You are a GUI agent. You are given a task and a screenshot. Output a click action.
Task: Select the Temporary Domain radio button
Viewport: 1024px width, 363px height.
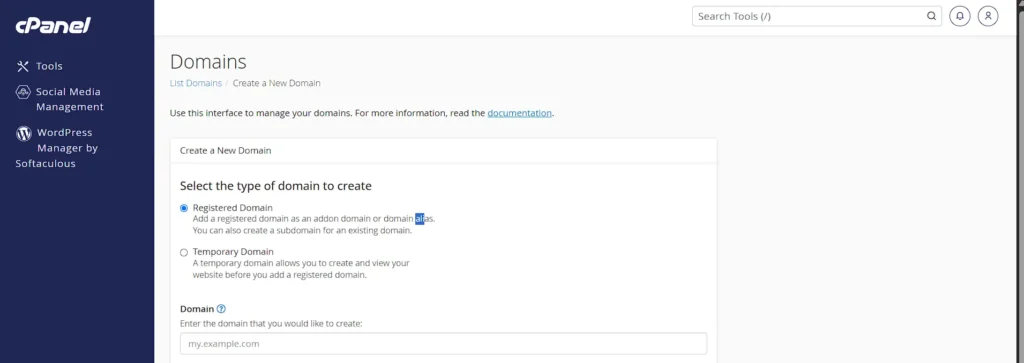click(x=184, y=252)
